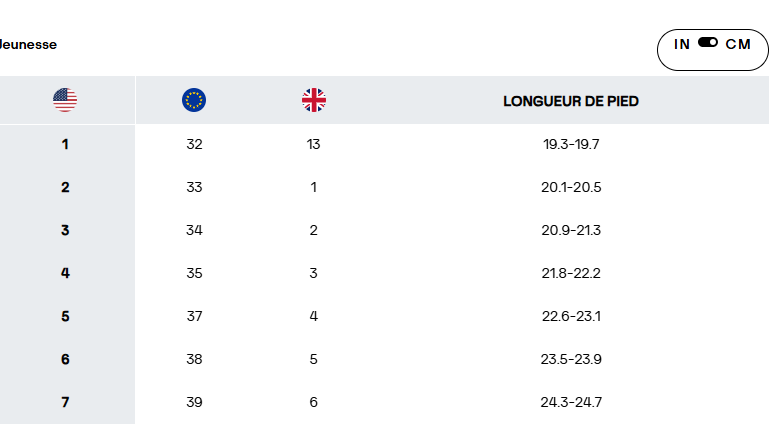Viewport: 771px width, 424px height.
Task: Click the UK flag icon
Action: point(314,100)
